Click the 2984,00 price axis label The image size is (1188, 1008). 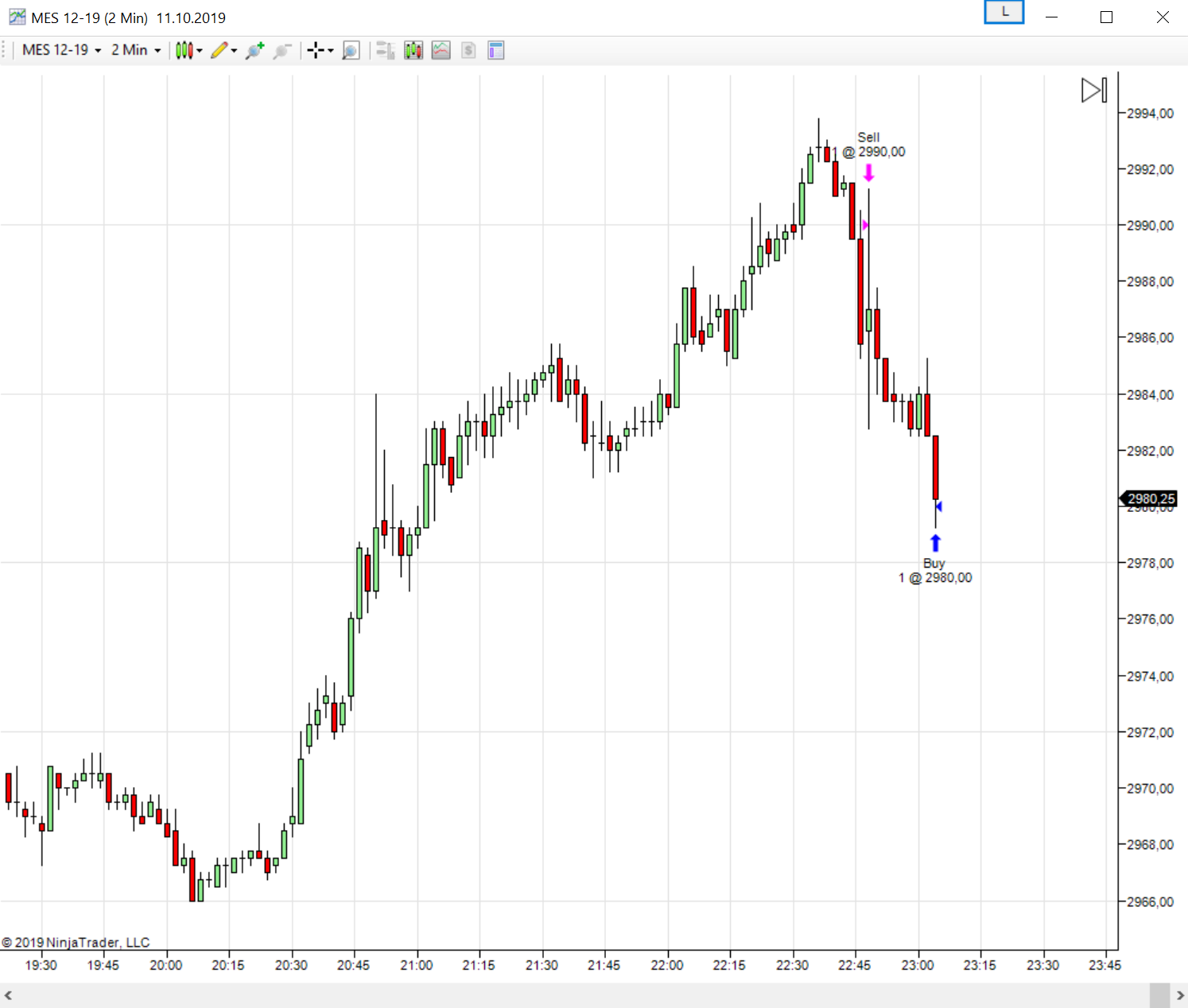[1150, 395]
